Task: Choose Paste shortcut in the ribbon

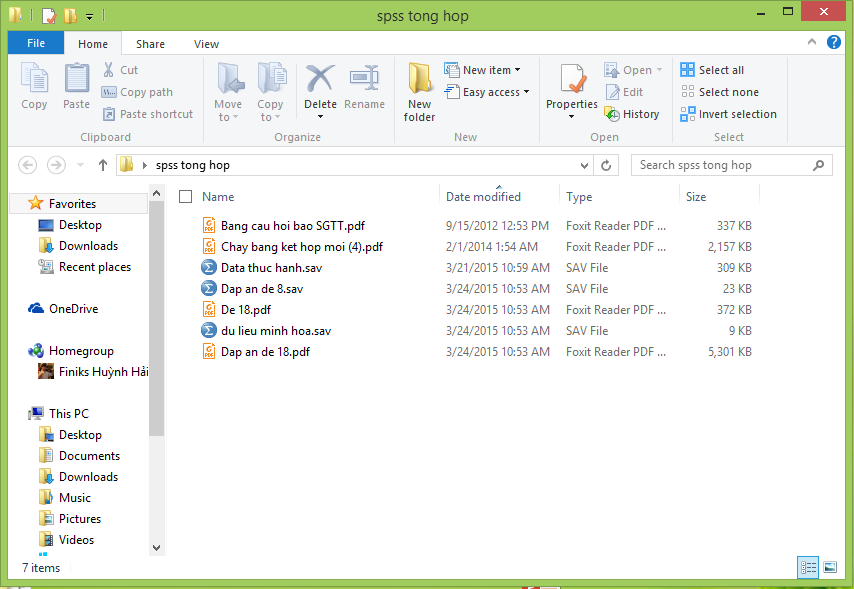Action: tap(148, 114)
